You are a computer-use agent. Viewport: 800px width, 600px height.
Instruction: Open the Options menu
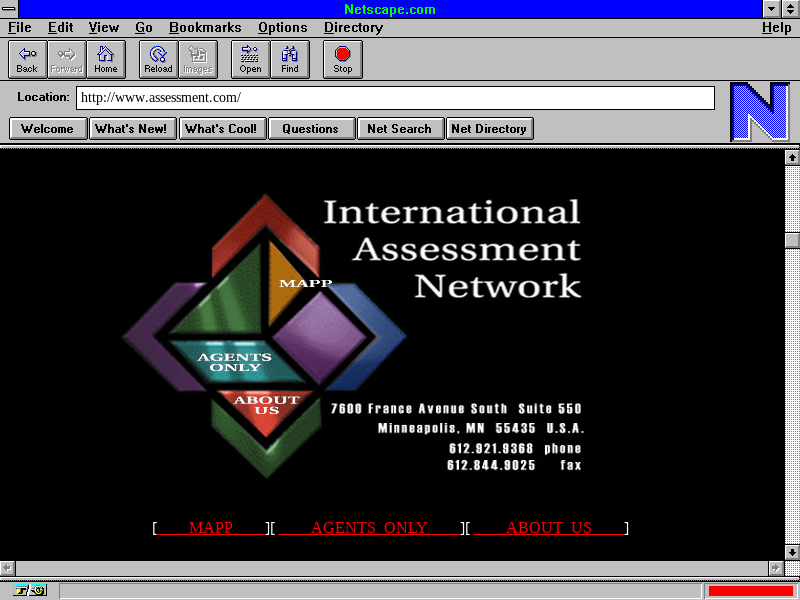(x=282, y=28)
